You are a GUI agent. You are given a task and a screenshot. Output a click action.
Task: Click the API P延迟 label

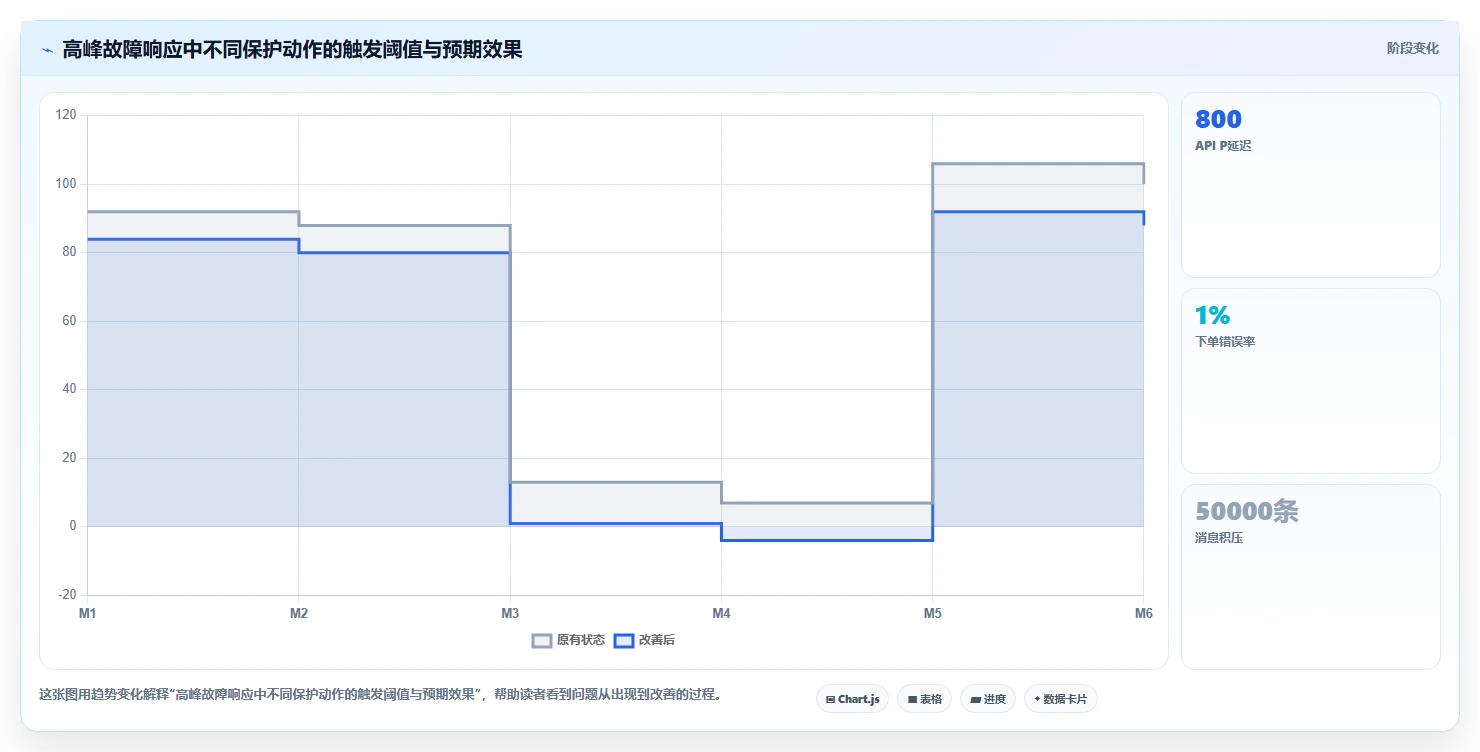pyautogui.click(x=1223, y=145)
